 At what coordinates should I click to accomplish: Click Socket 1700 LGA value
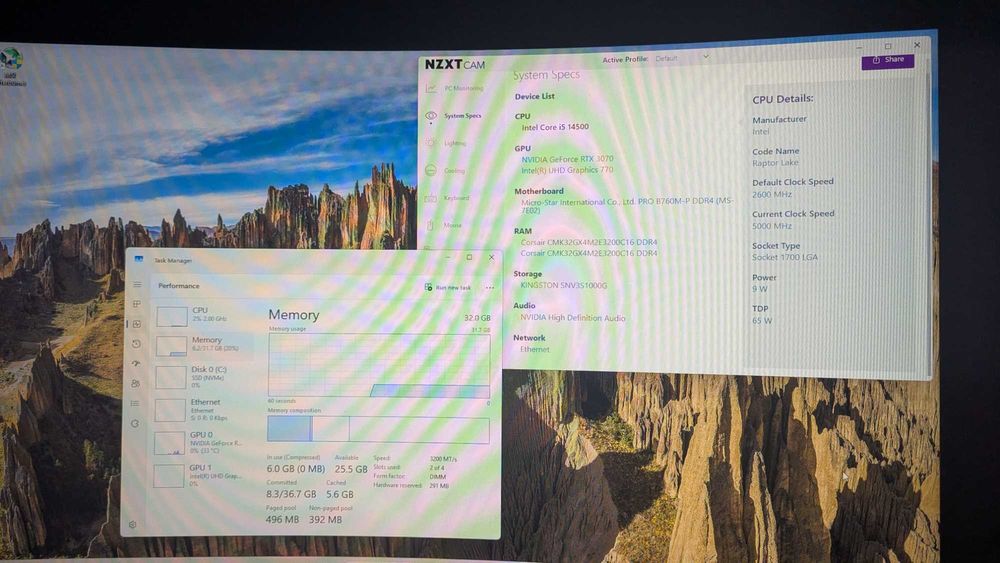point(784,257)
